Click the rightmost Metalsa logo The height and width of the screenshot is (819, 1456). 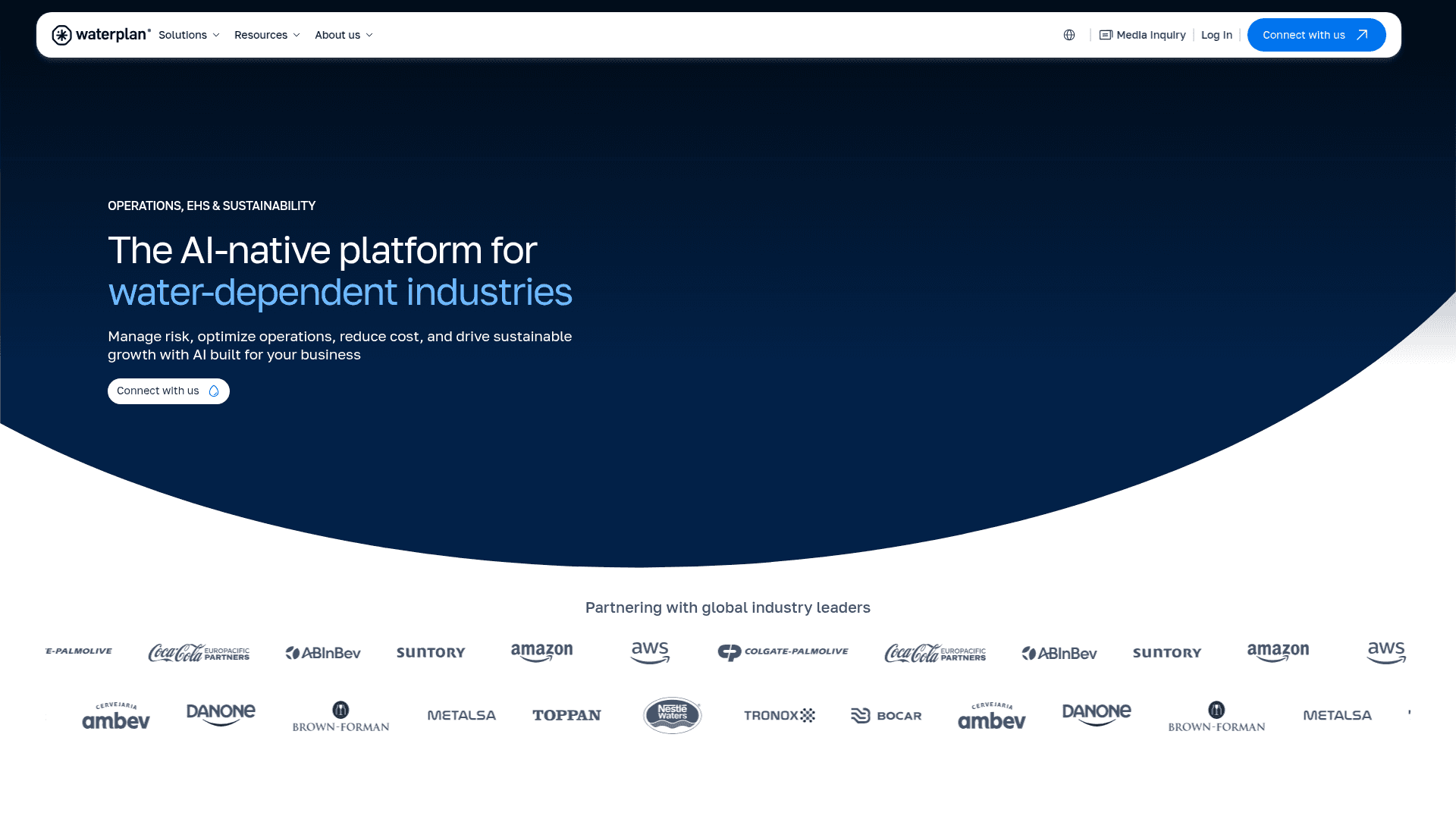1337,715
